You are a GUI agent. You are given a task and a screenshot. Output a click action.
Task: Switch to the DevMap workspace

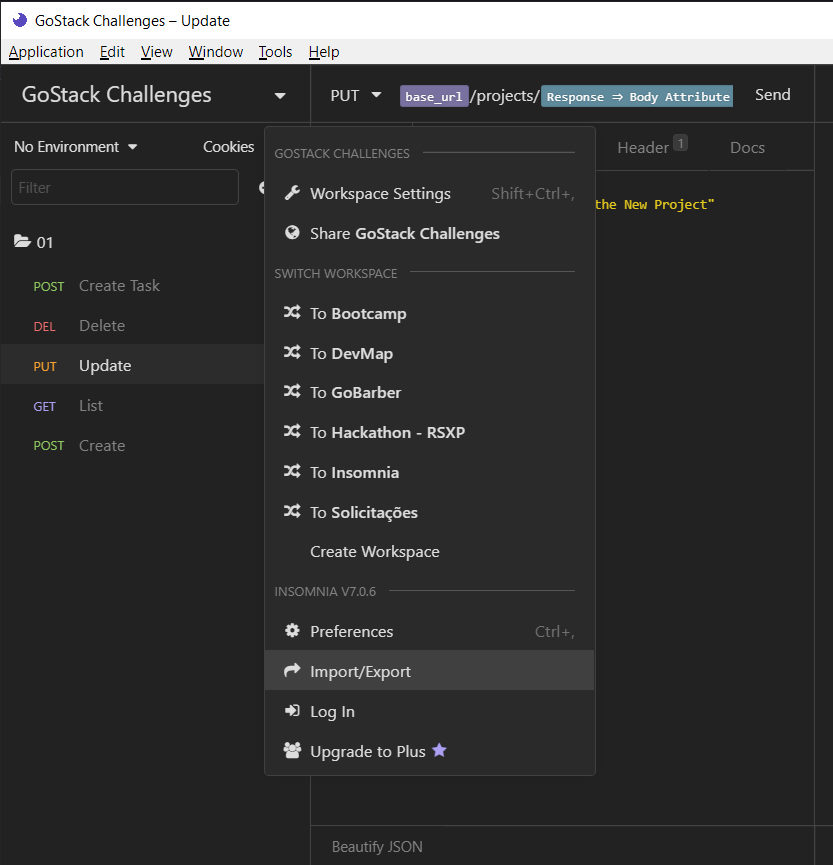pyautogui.click(x=429, y=353)
